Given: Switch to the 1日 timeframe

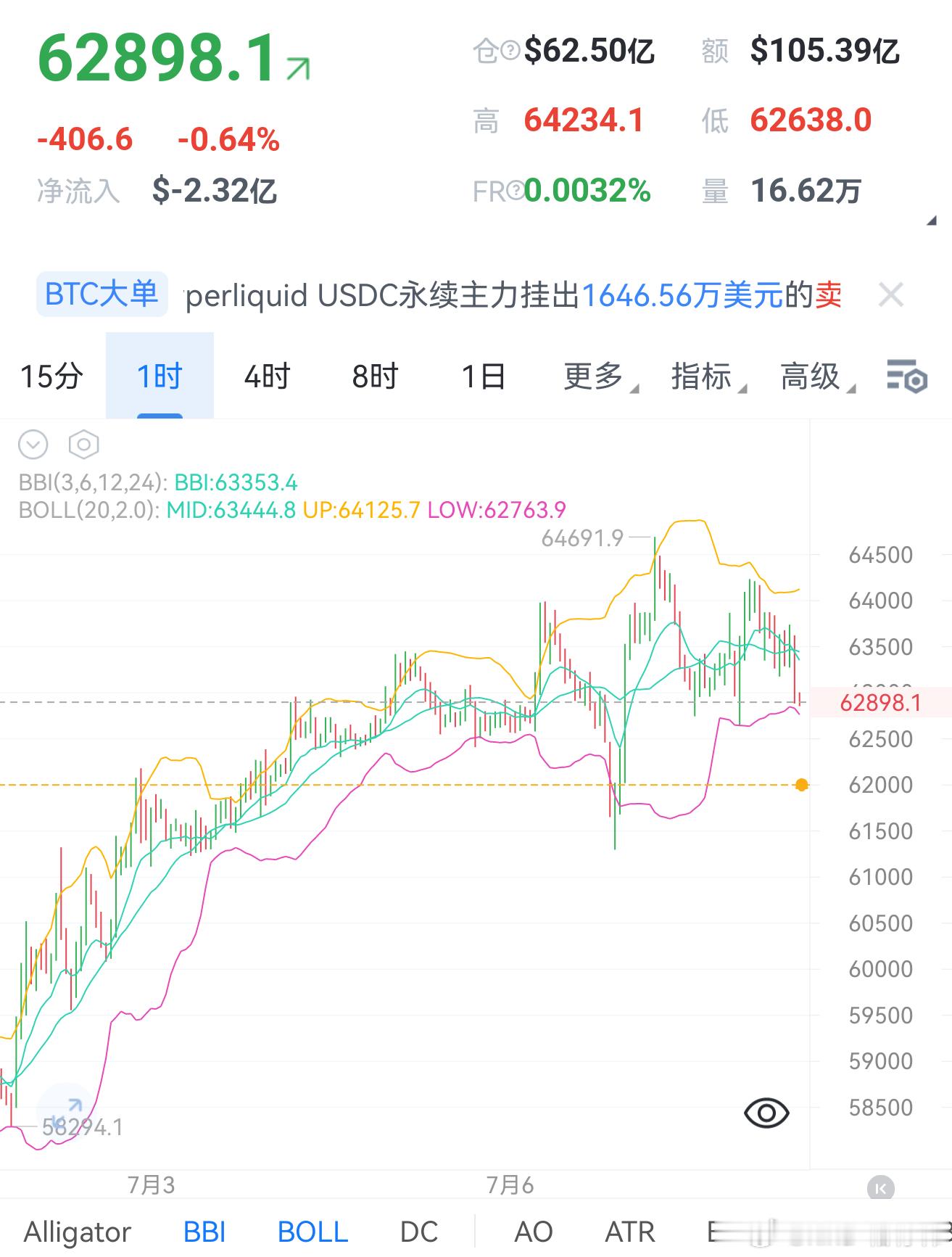Looking at the screenshot, I should (484, 376).
